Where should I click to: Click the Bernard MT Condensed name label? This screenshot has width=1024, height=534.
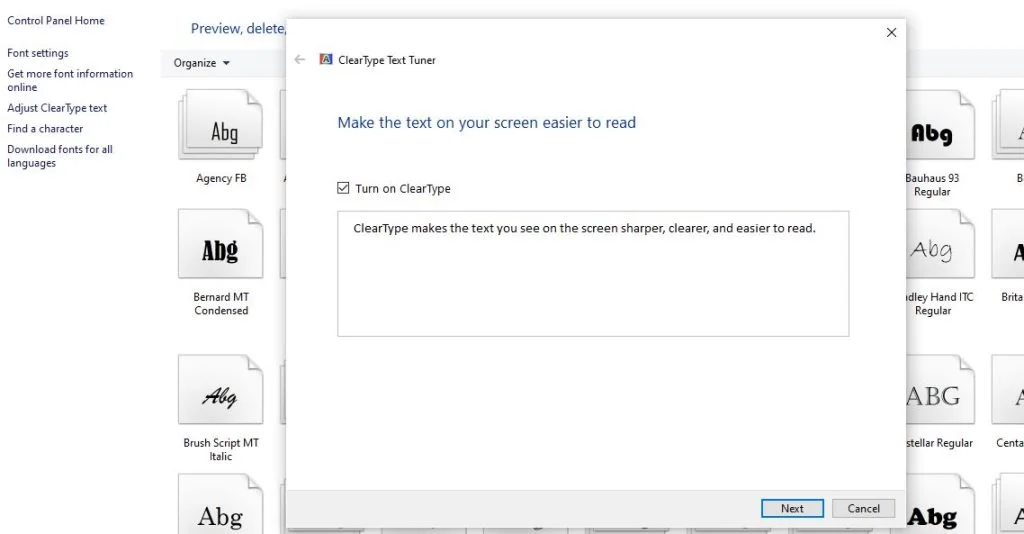click(x=221, y=304)
